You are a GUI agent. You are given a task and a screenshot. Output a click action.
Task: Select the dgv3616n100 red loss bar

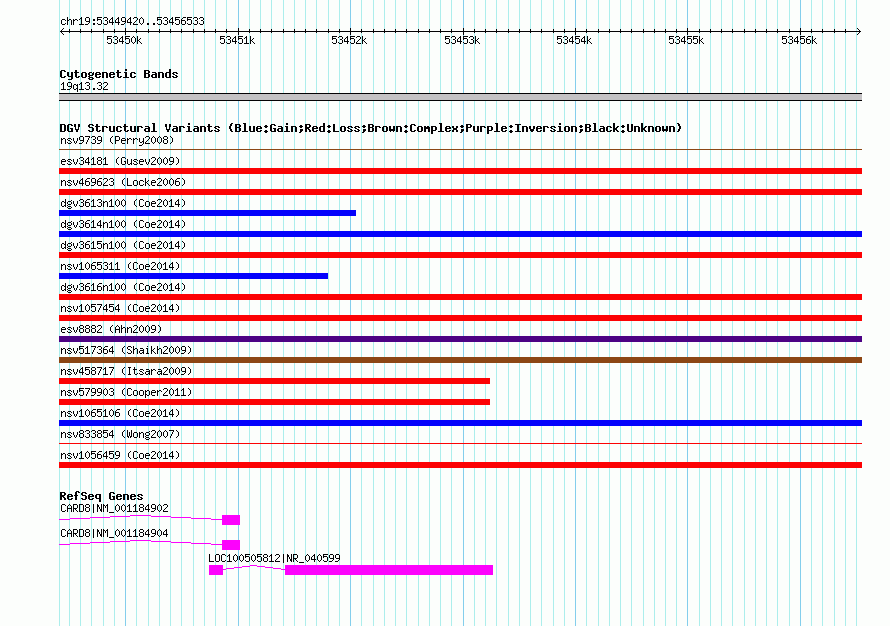(460, 297)
